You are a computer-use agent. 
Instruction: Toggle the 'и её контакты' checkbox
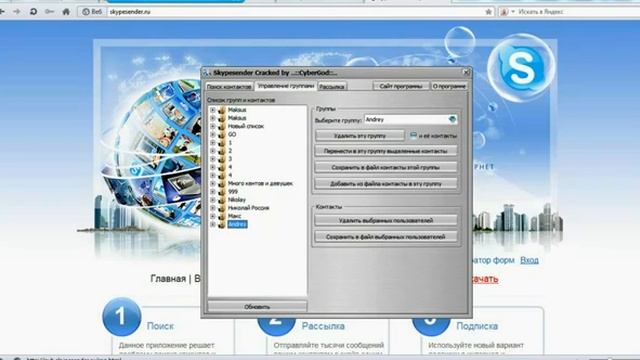click(413, 135)
